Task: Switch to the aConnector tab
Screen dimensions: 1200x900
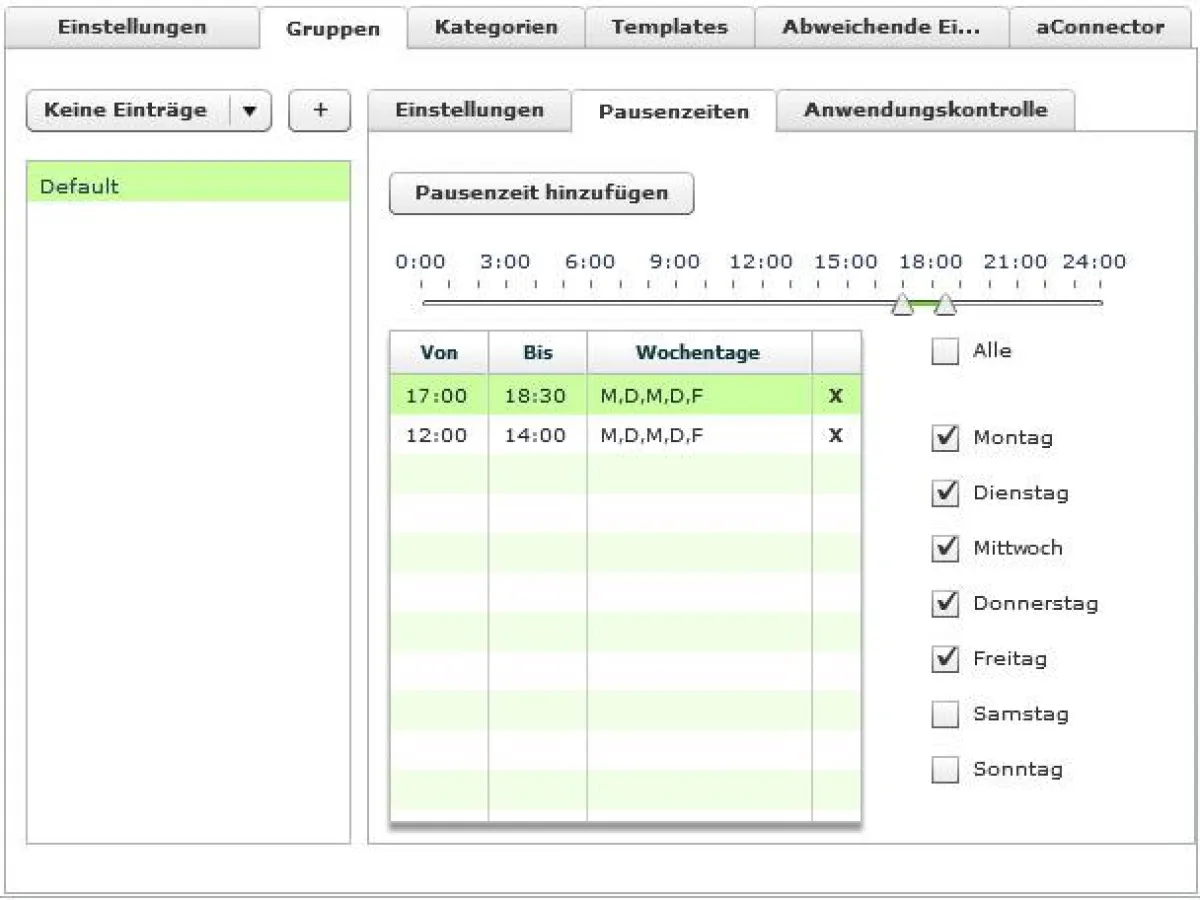Action: [1100, 27]
